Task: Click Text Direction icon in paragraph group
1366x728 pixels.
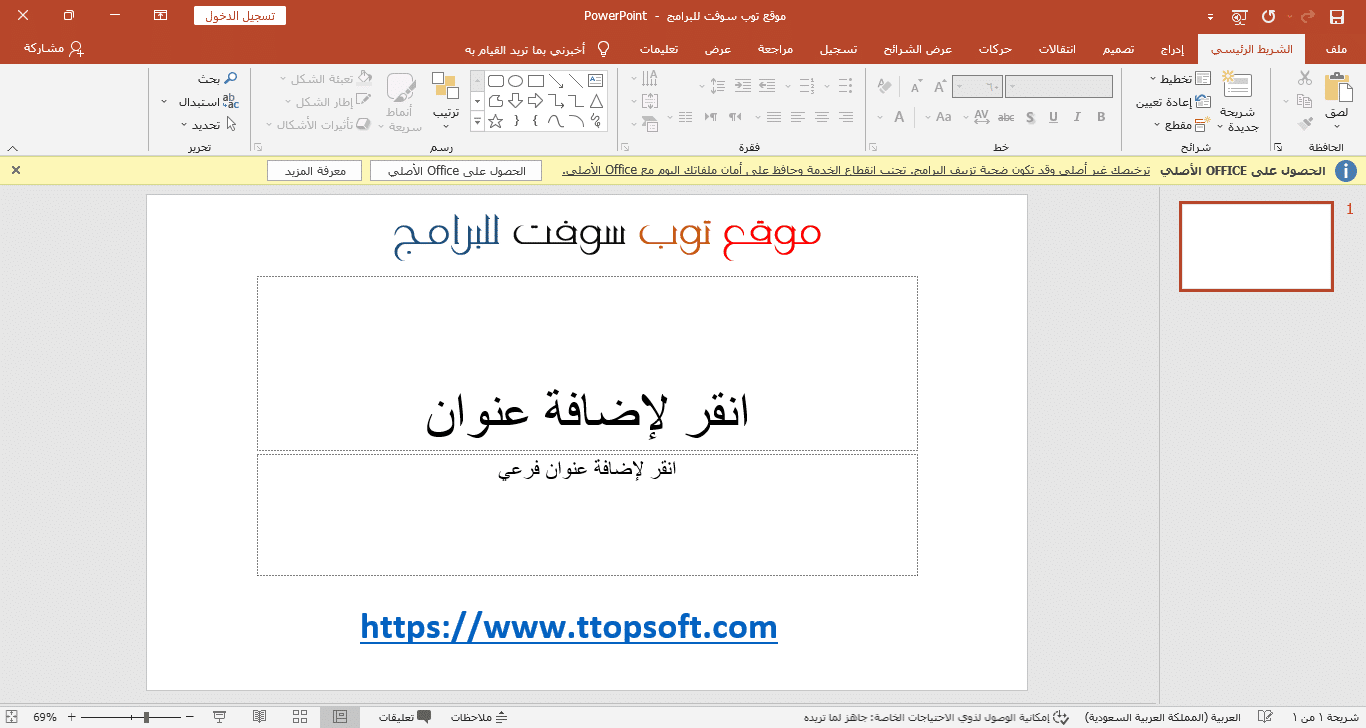Action: (650, 78)
